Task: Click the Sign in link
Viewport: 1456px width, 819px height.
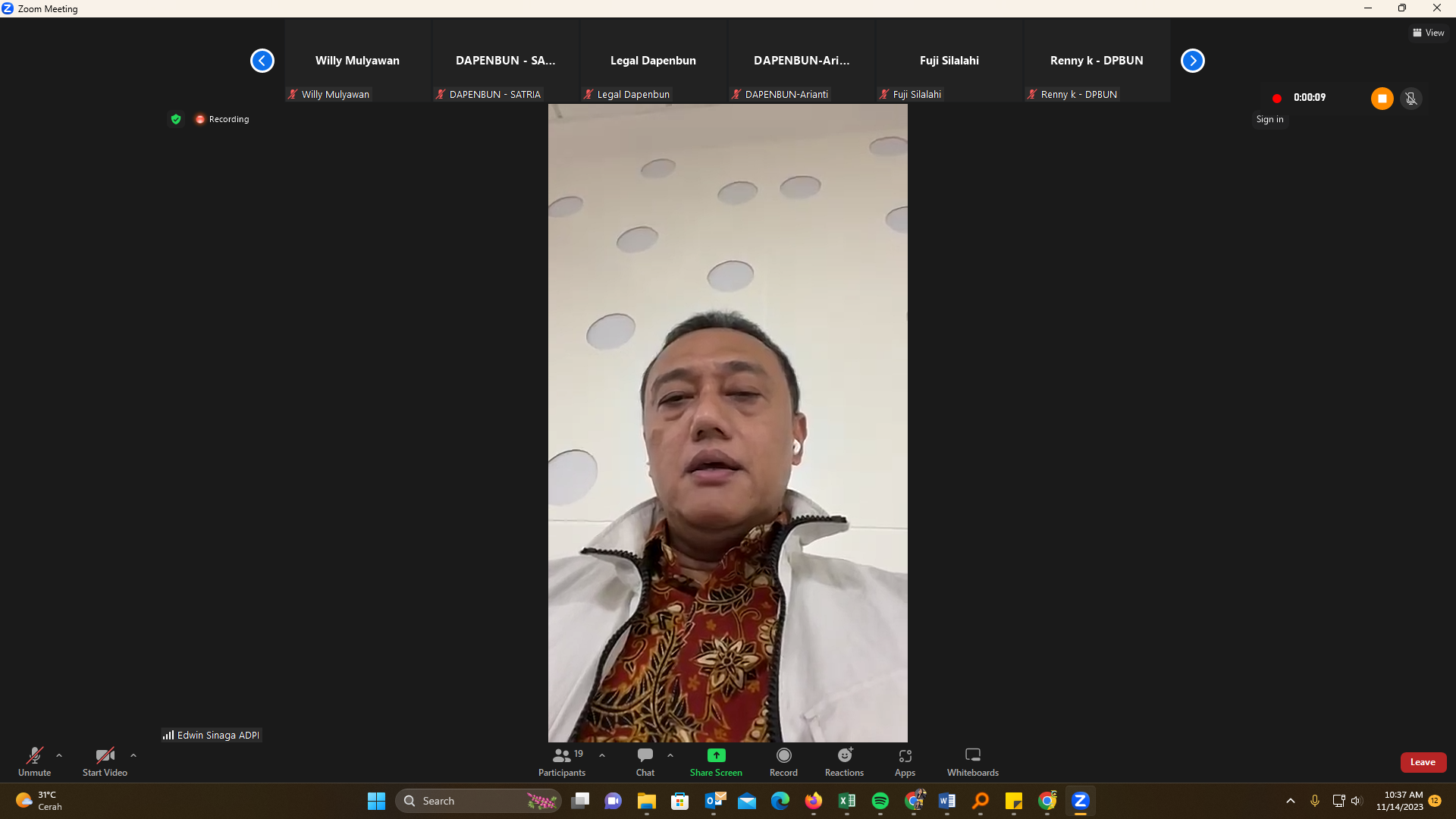Action: pos(1269,119)
